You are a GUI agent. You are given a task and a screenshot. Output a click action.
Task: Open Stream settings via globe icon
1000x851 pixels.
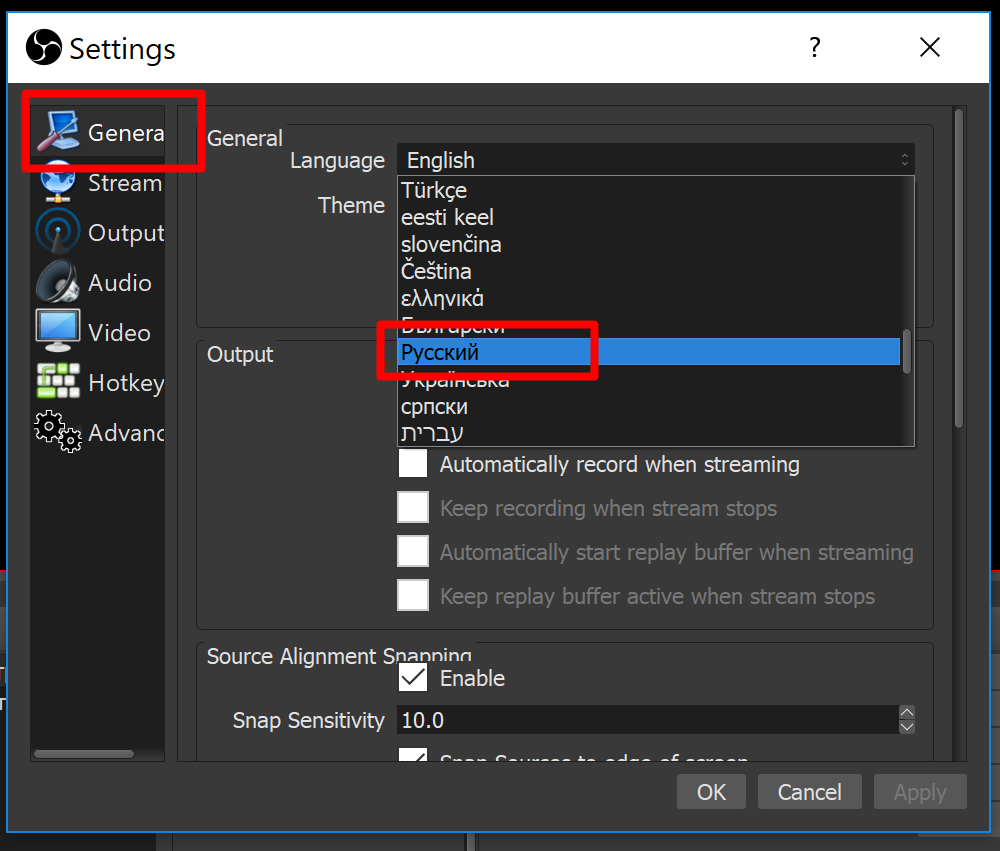pos(58,183)
